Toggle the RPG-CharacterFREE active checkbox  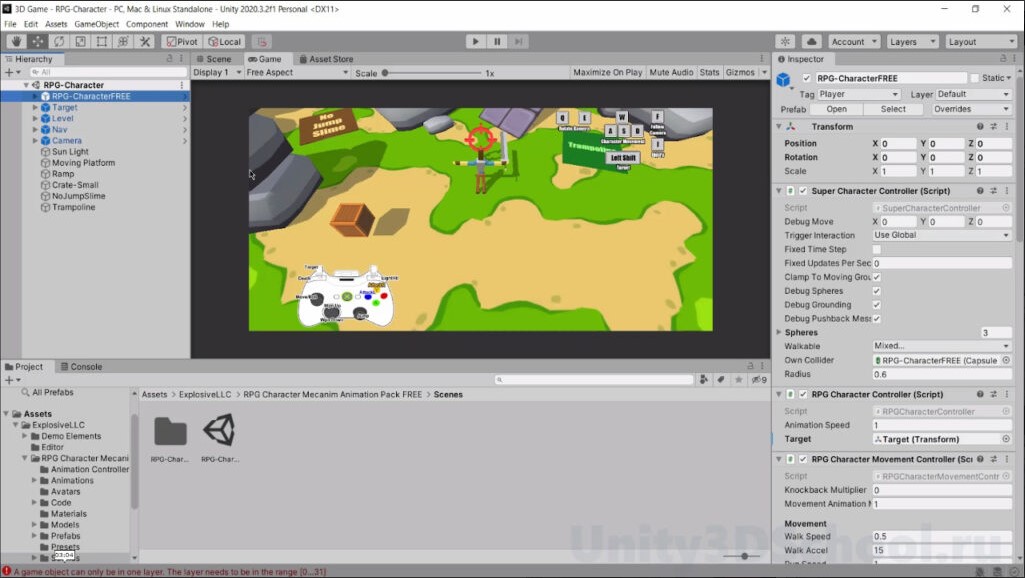(x=807, y=78)
